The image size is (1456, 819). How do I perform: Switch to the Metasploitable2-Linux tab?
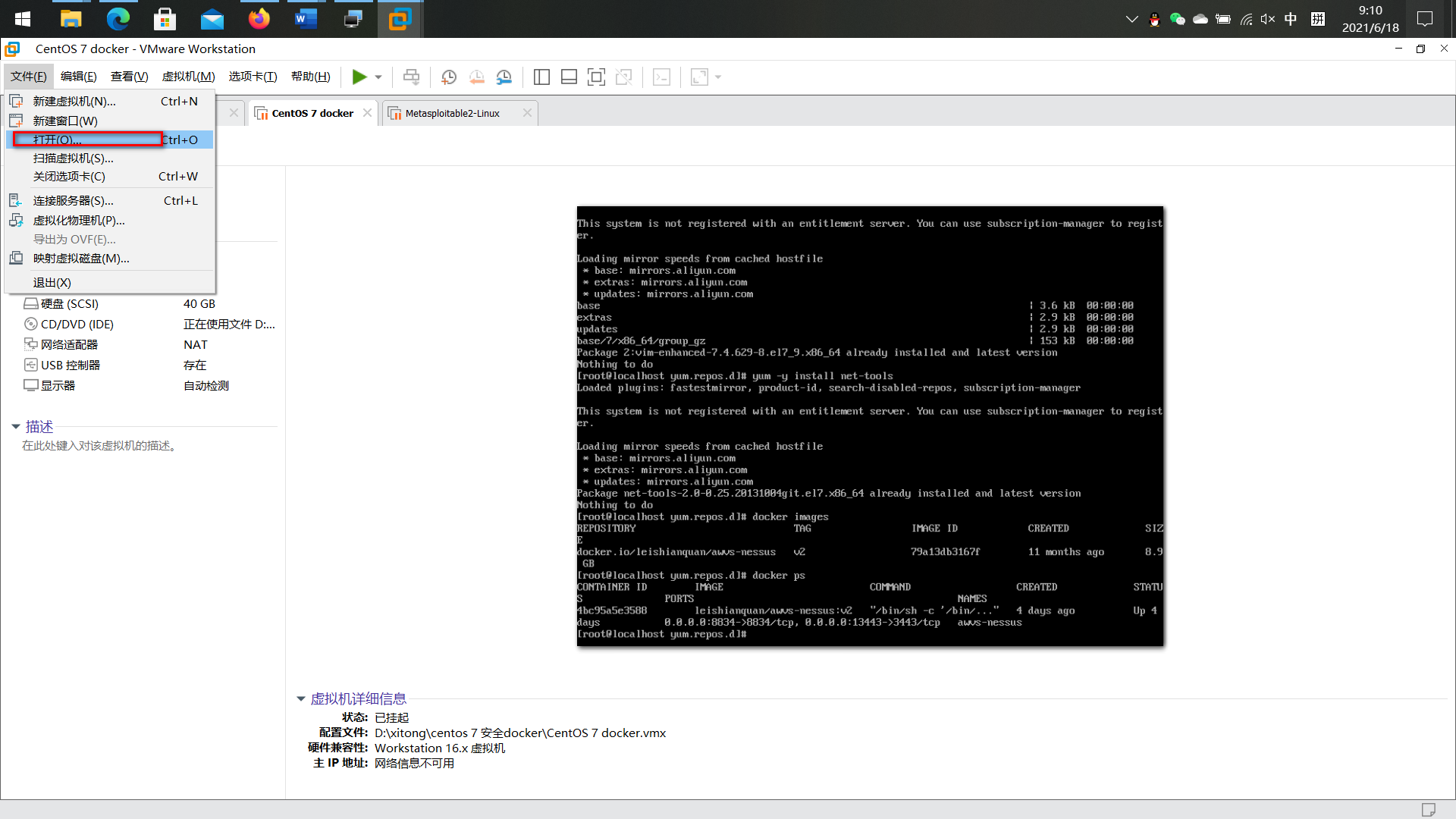click(452, 113)
